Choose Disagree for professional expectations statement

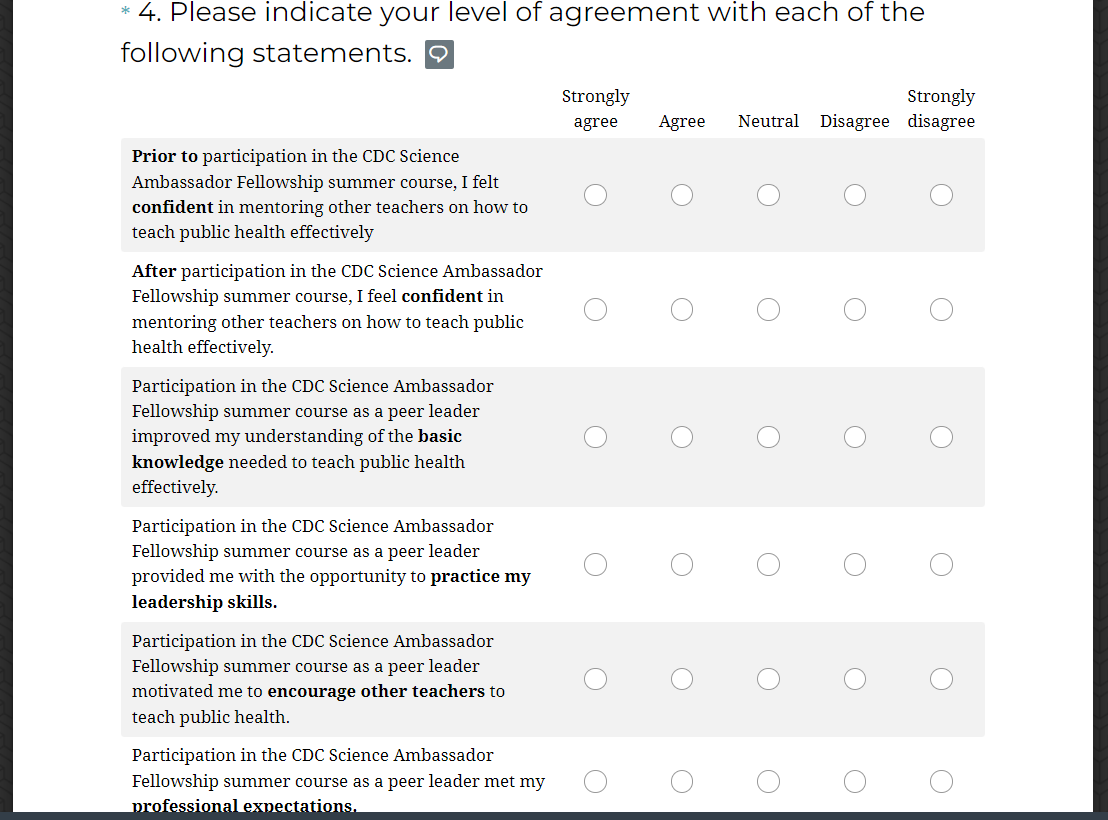[x=855, y=781]
